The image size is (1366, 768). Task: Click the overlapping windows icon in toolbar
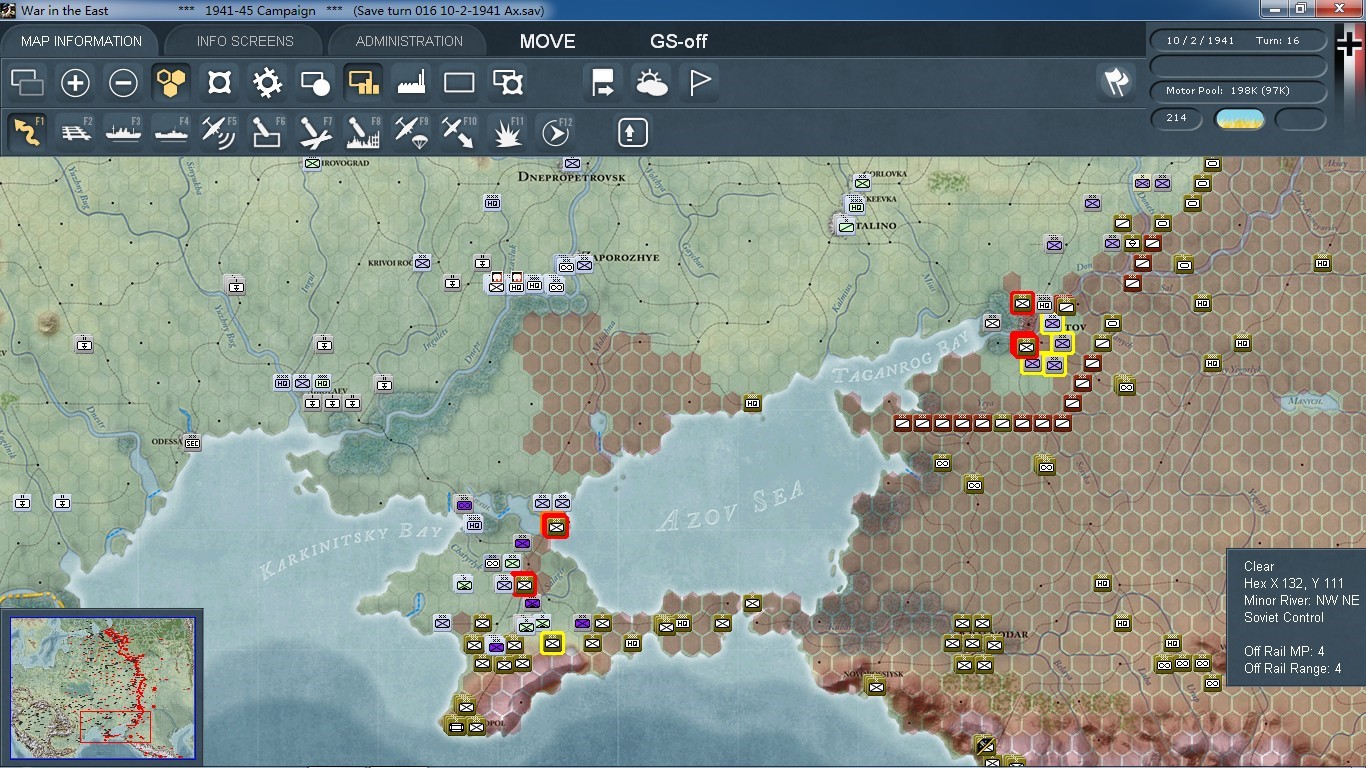[x=27, y=83]
